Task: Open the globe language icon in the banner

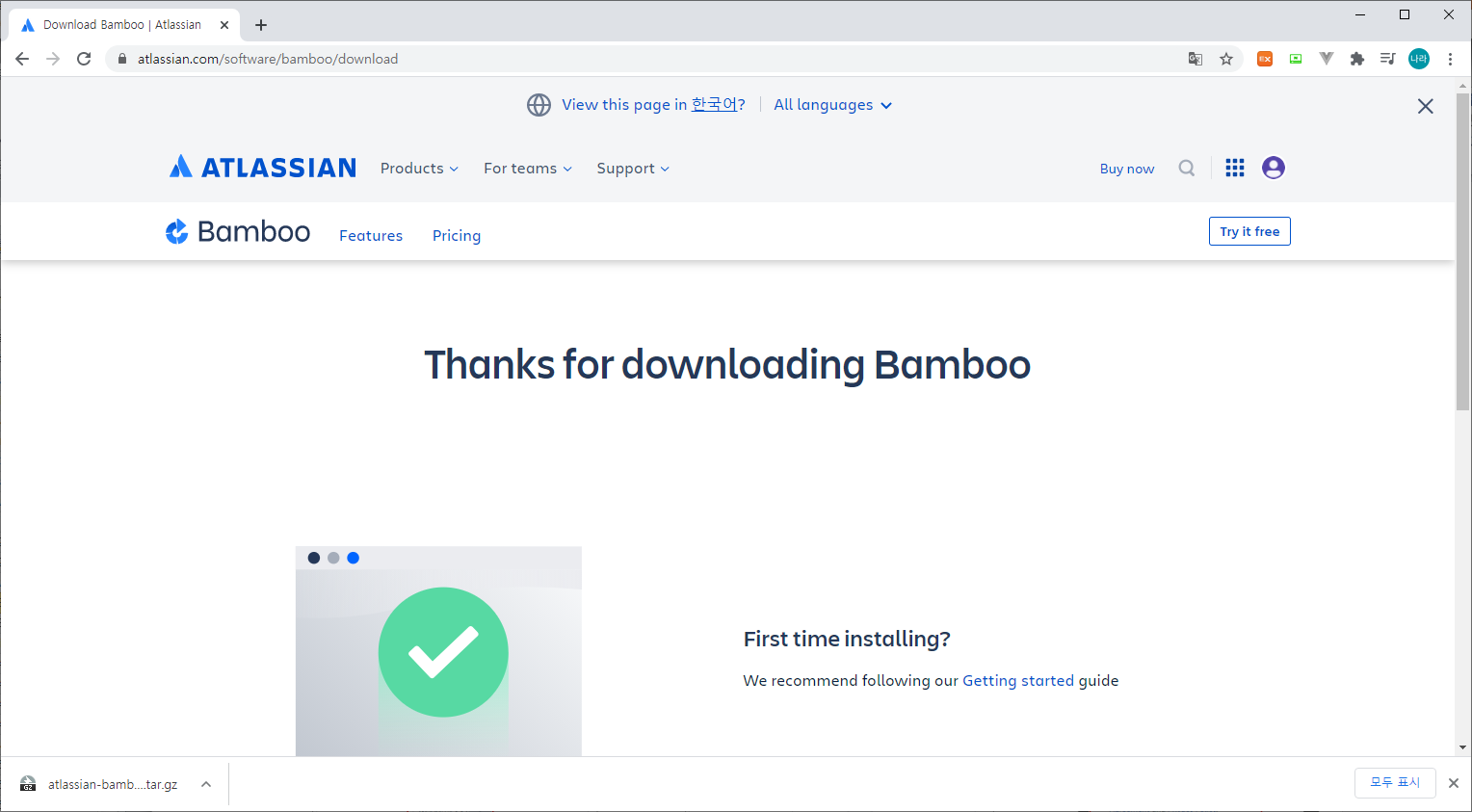Action: (539, 104)
